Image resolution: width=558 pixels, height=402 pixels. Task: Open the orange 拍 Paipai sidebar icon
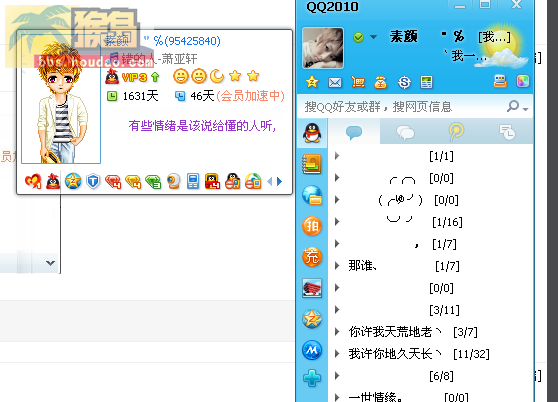coord(312,226)
